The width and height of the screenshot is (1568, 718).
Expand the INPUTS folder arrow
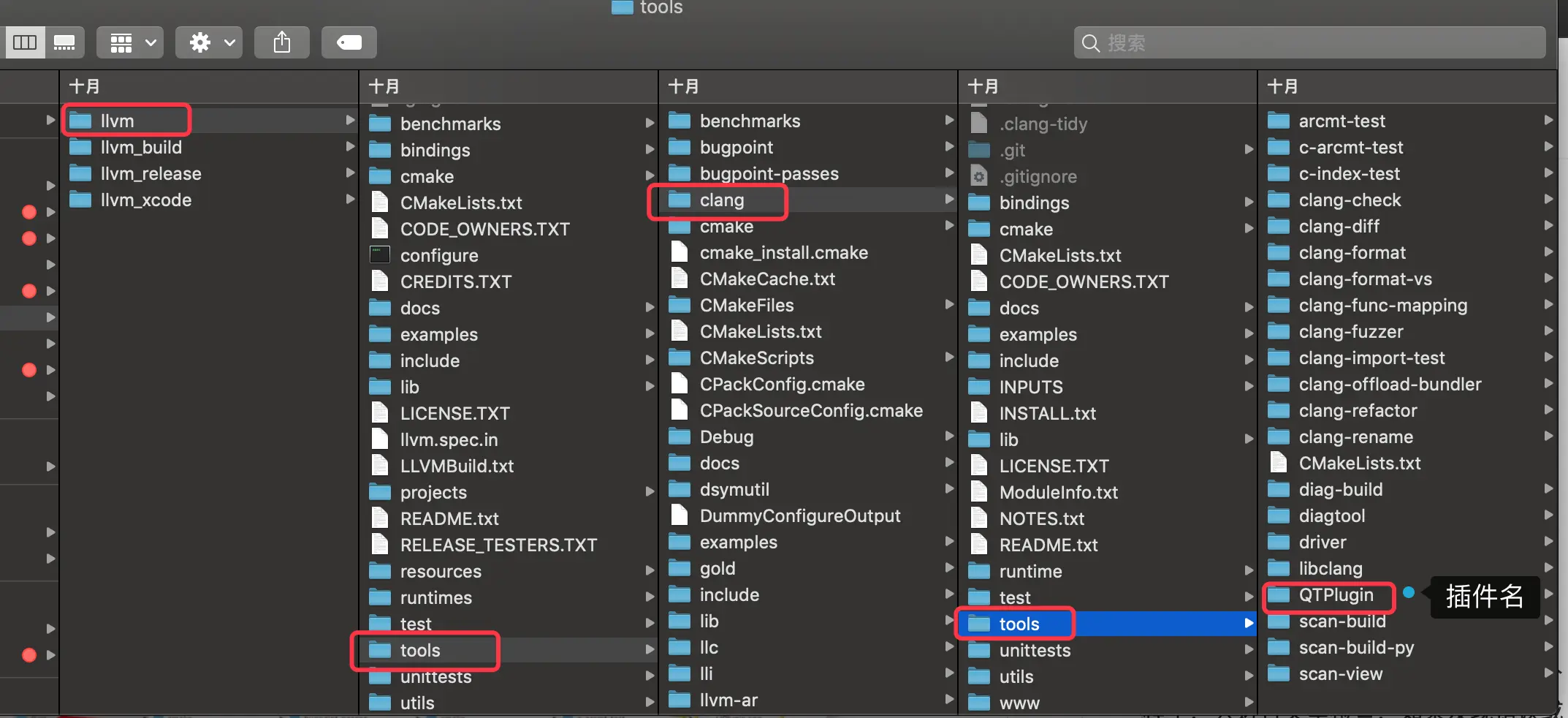1249,386
